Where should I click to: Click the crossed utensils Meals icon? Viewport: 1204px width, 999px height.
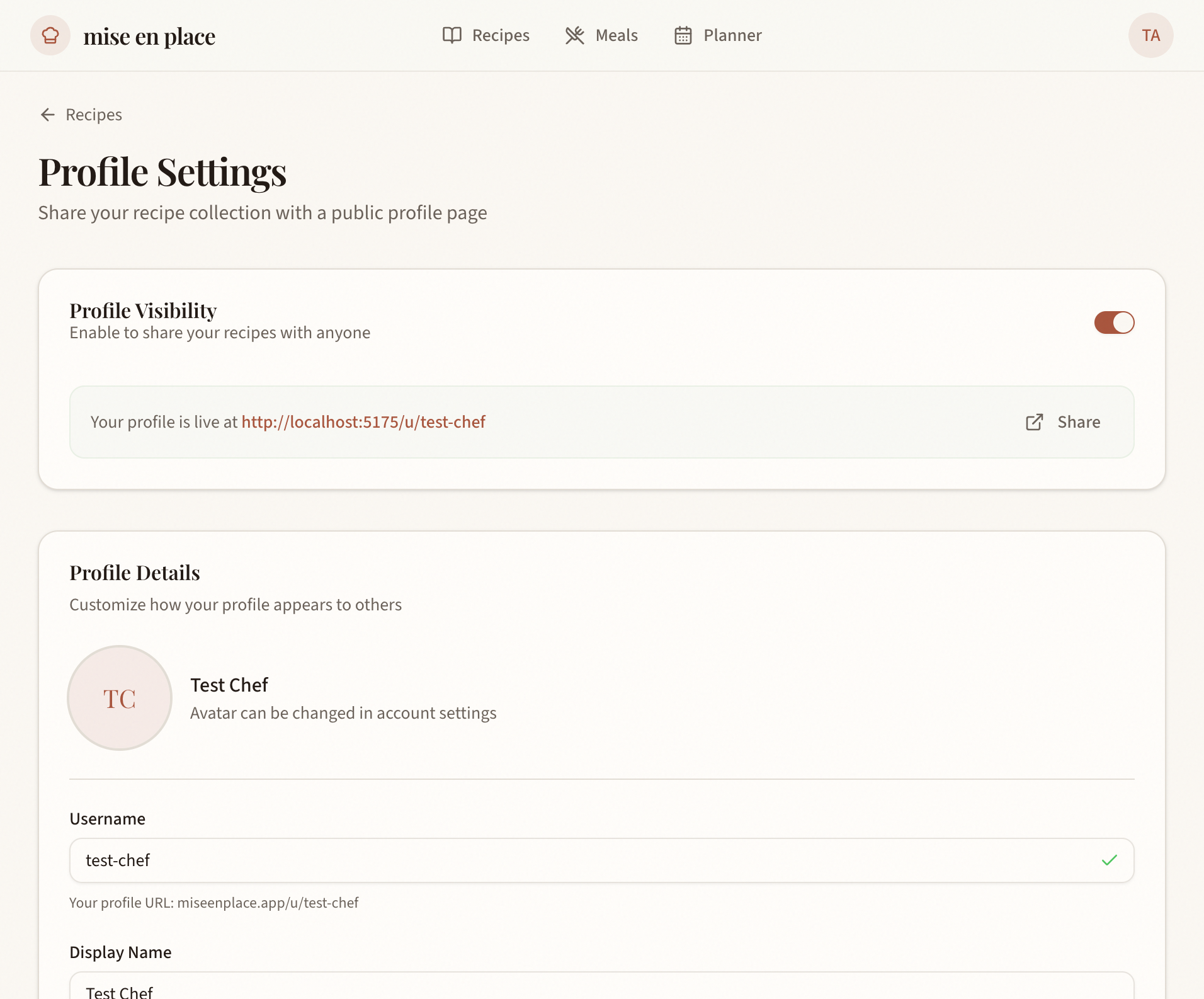(x=574, y=35)
